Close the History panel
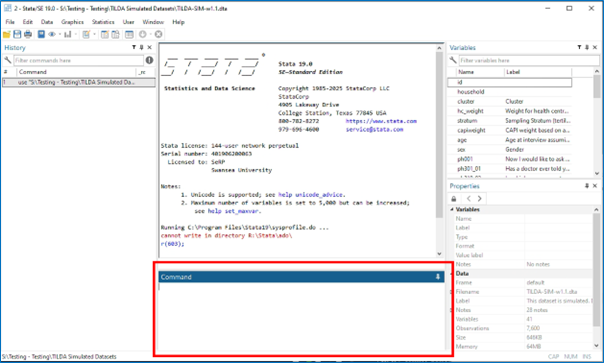This screenshot has width=604, height=363. [149, 47]
